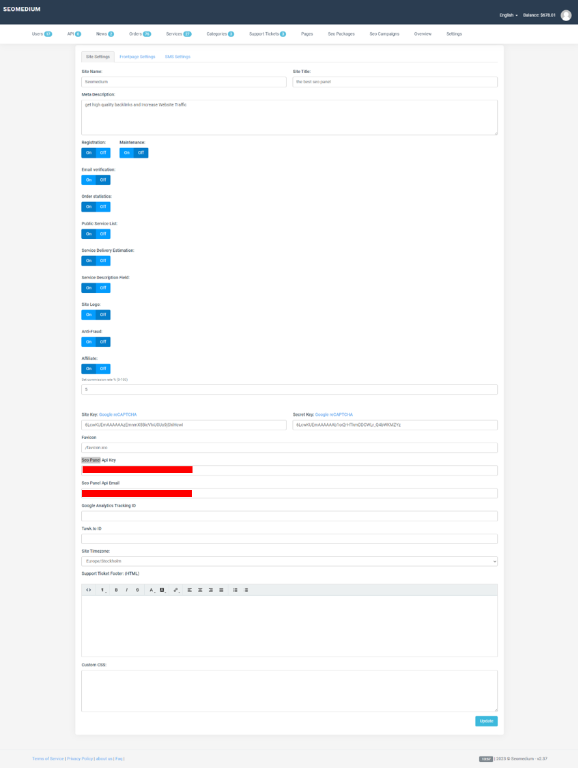Open Privacy Policy footer link
The width and height of the screenshot is (578, 768).
(x=80, y=759)
